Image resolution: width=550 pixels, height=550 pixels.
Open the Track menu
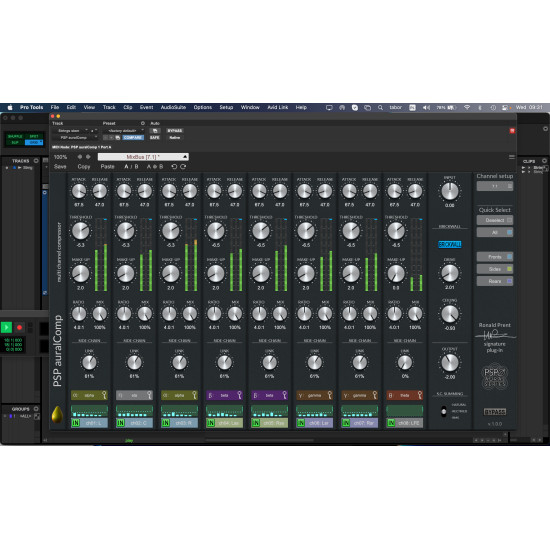click(109, 107)
